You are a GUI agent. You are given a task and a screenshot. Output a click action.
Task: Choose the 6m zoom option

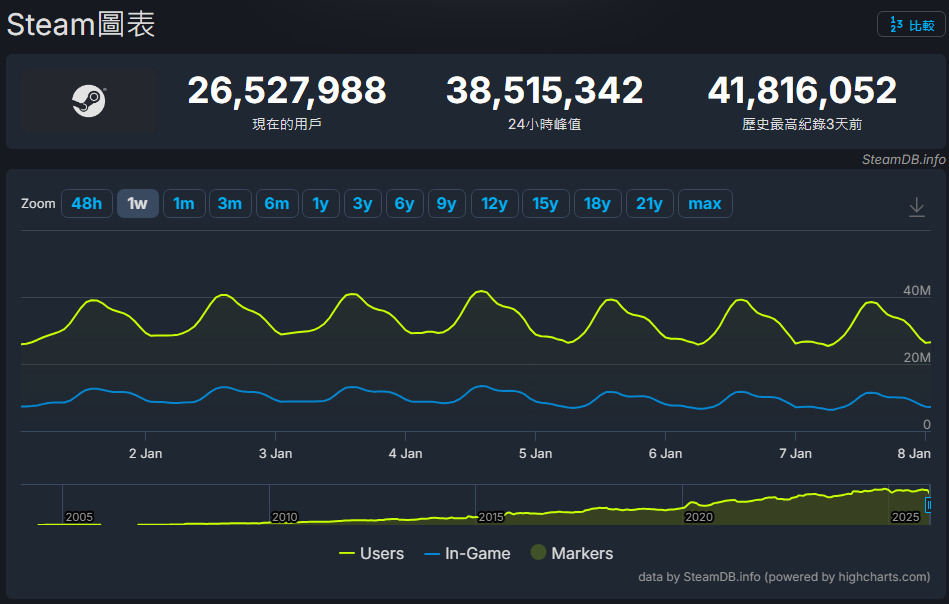click(277, 204)
